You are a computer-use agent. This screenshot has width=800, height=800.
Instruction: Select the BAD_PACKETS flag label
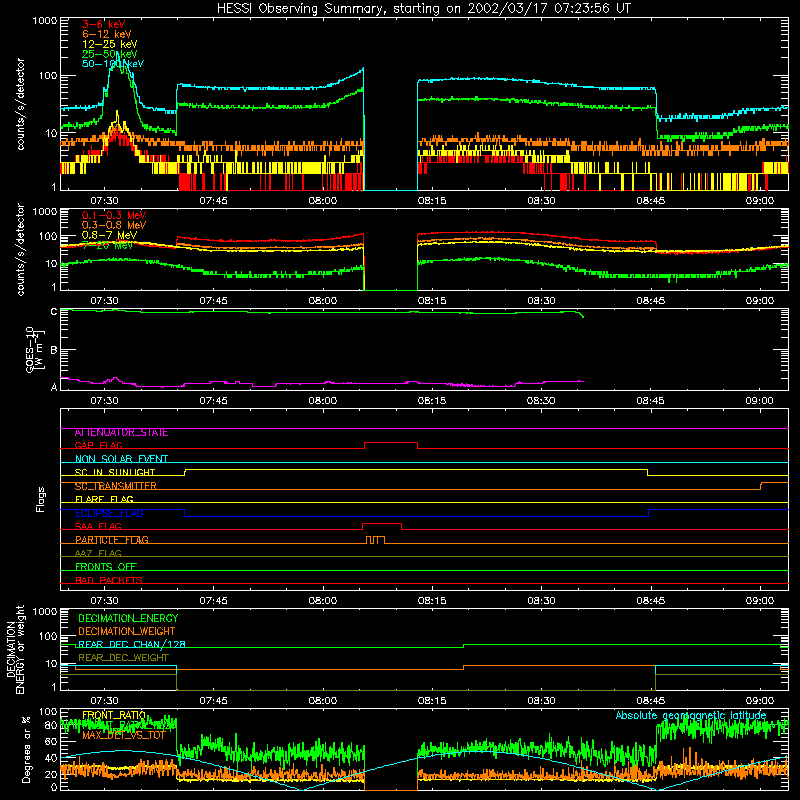[109, 580]
